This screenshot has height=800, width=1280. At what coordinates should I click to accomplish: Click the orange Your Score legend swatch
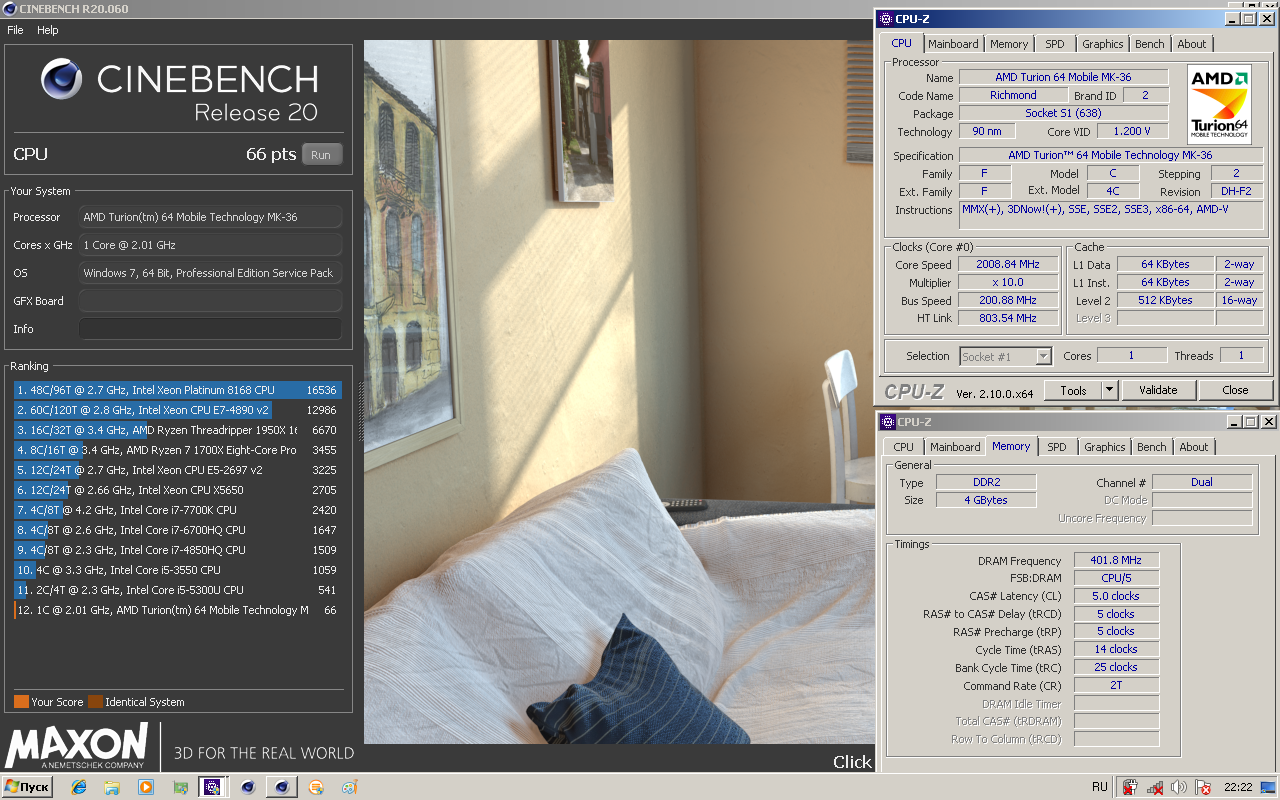[21, 702]
